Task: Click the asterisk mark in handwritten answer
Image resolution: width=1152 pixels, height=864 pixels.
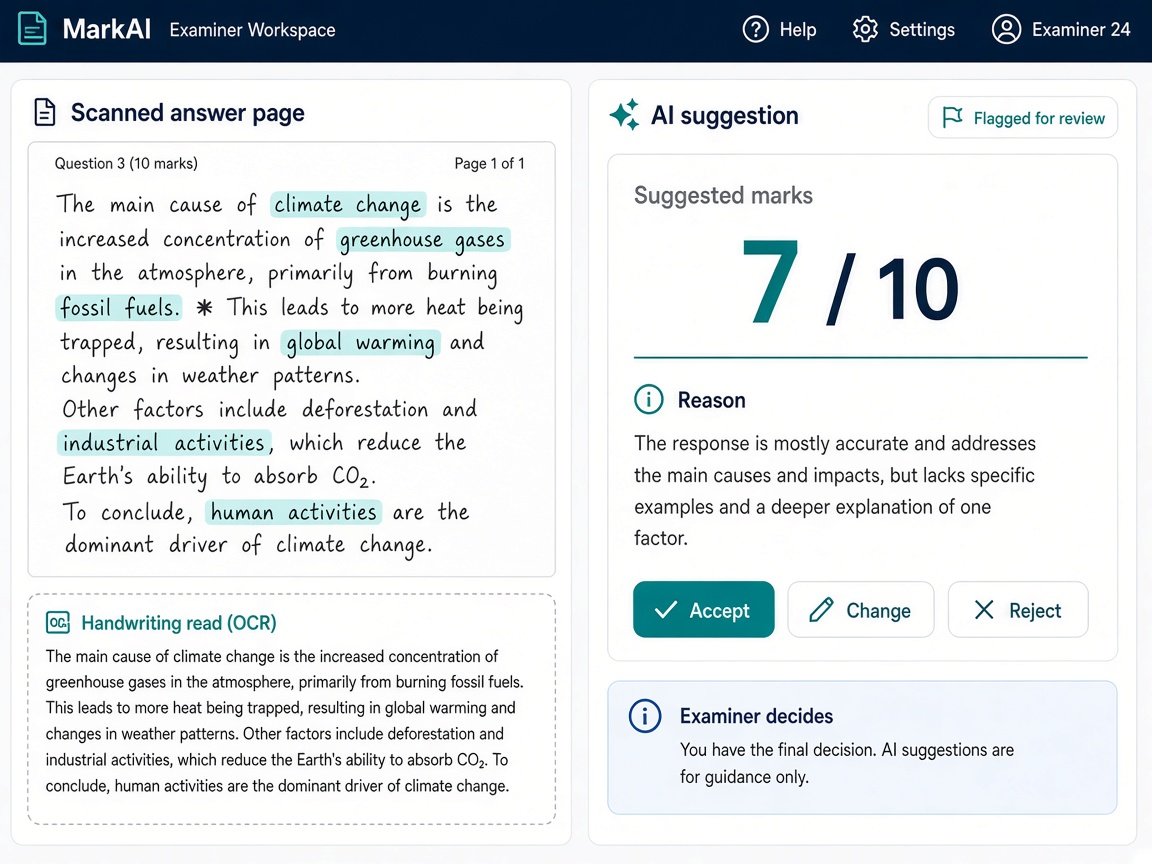Action: [x=204, y=307]
